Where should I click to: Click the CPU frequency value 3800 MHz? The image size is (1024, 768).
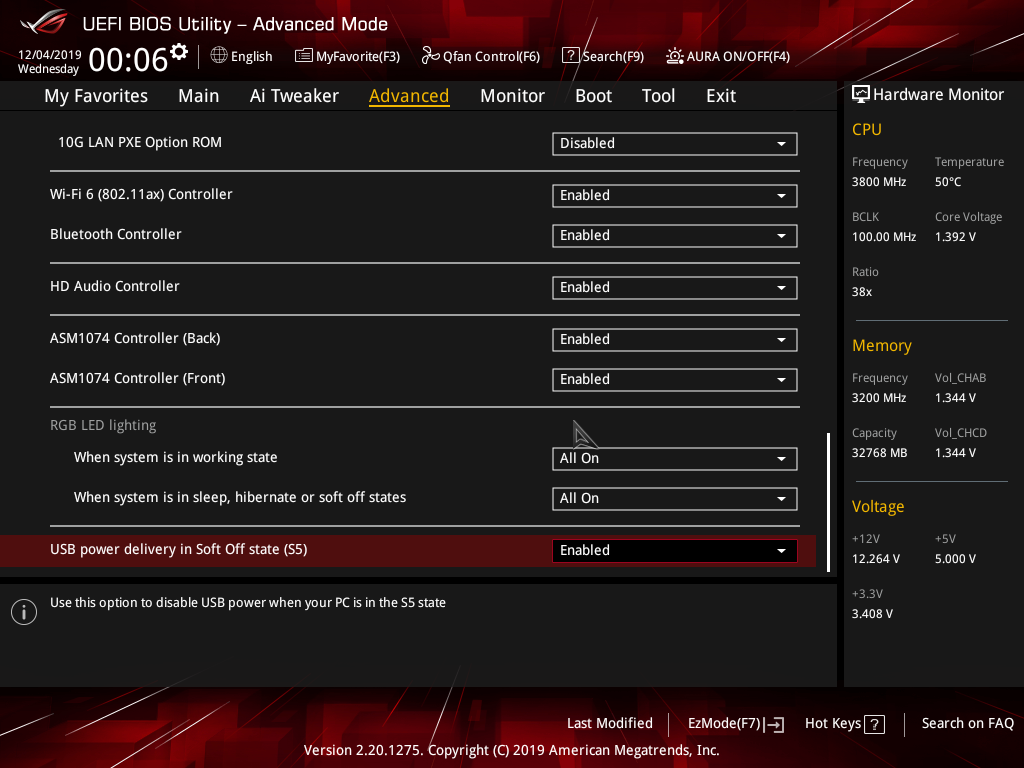pos(879,182)
